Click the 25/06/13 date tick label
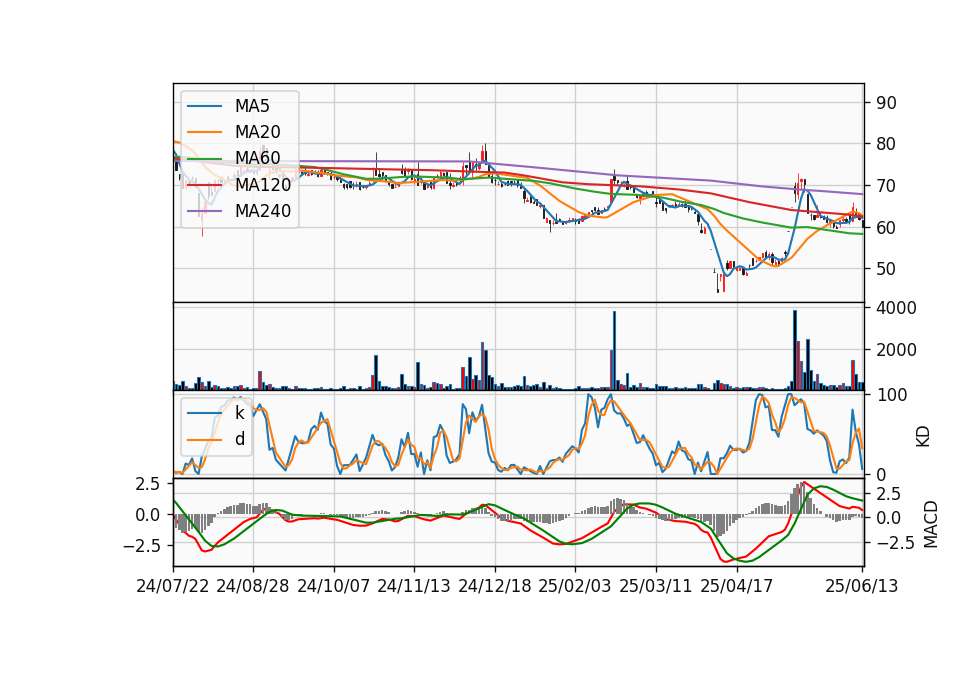Screen dimensions: 960x690 click(861, 586)
